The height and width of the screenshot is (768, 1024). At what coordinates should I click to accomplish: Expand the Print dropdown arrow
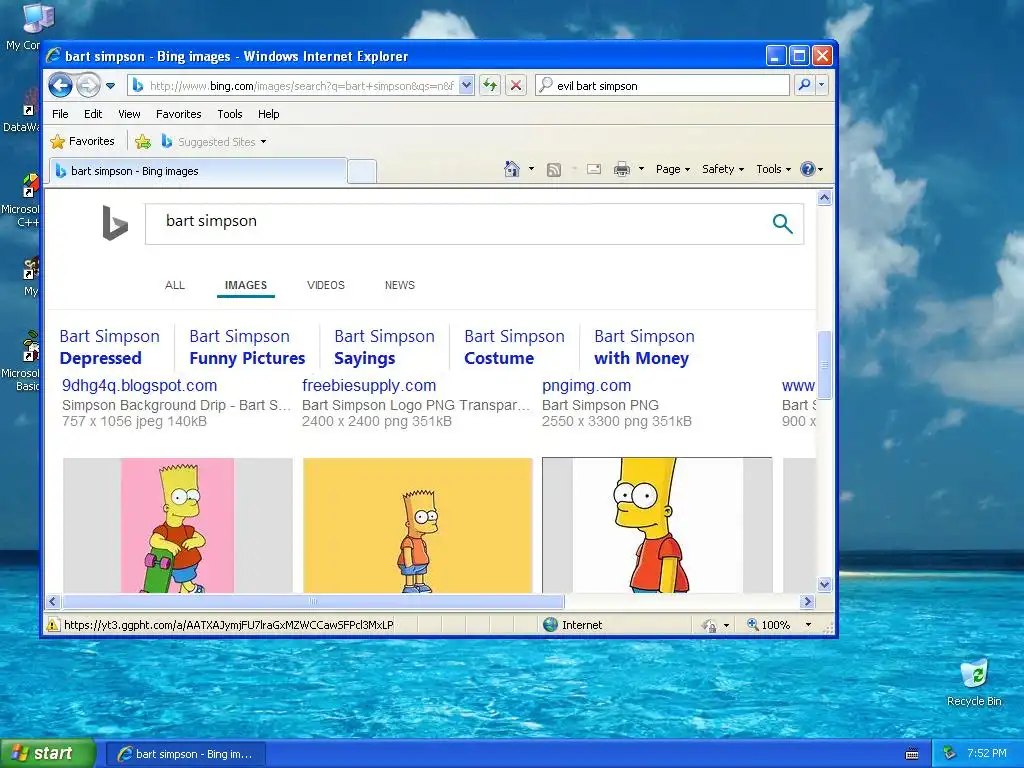pyautogui.click(x=641, y=169)
